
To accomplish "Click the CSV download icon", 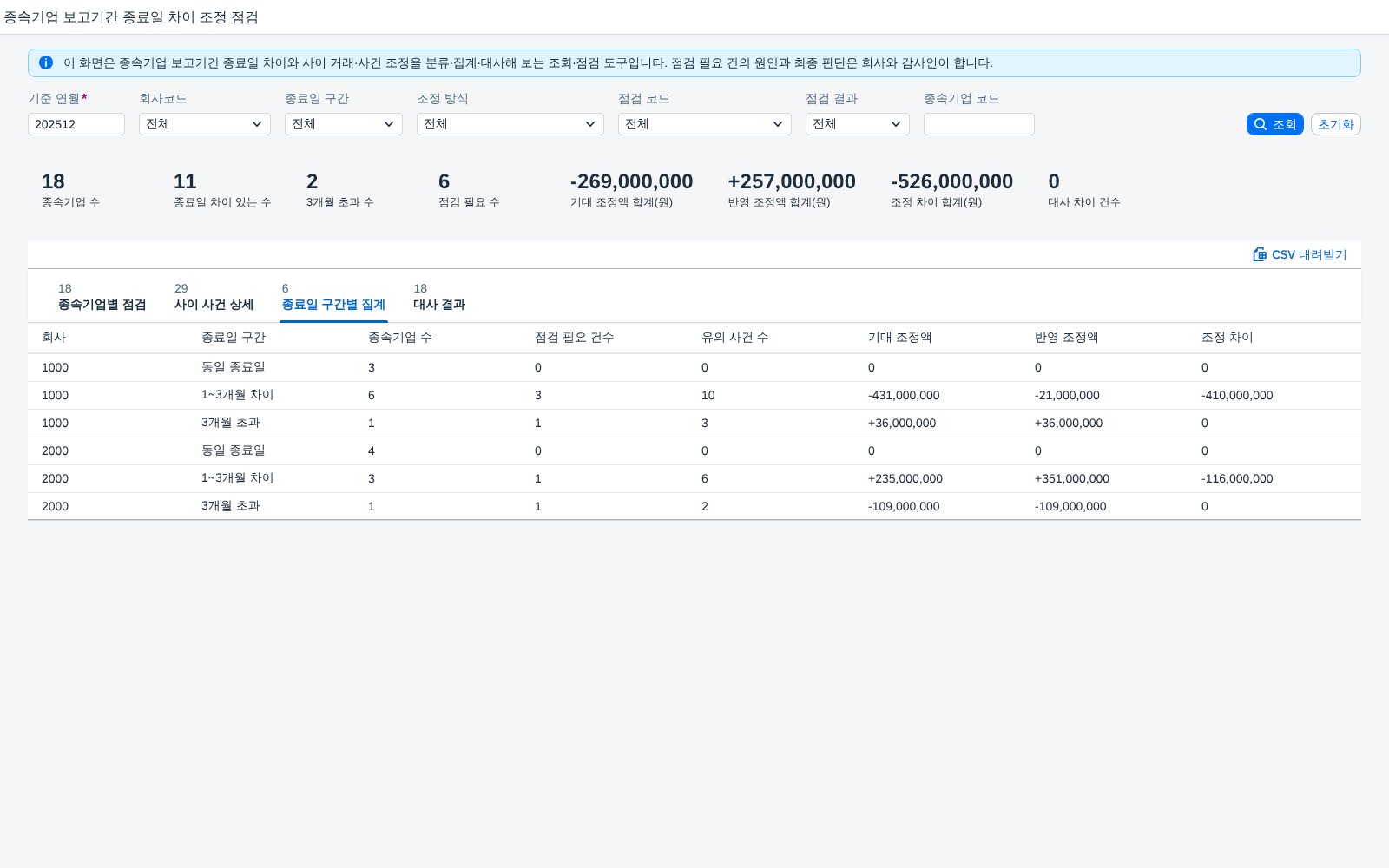I will point(1260,254).
